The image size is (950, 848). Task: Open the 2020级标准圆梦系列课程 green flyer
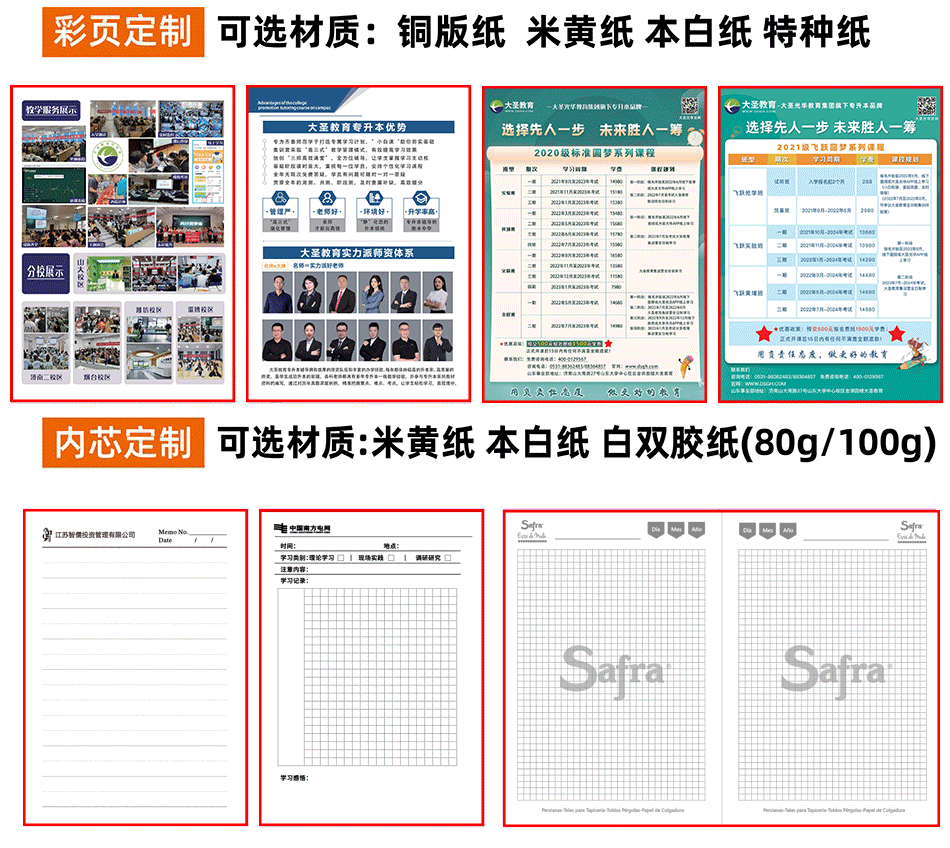click(594, 244)
